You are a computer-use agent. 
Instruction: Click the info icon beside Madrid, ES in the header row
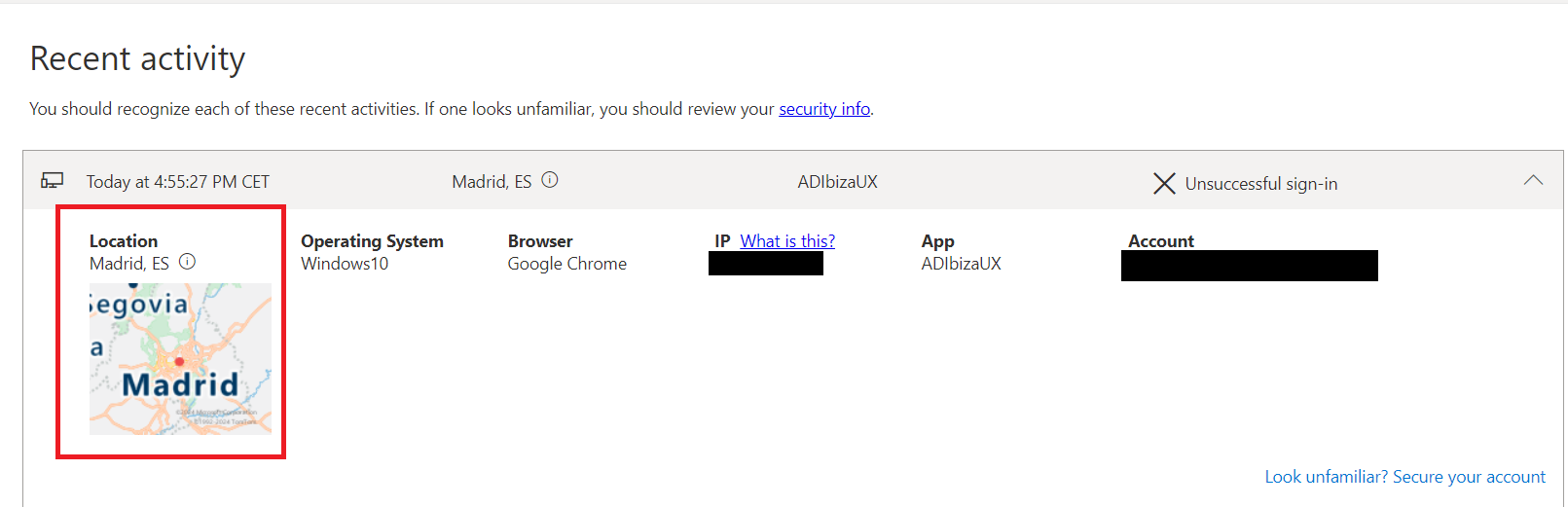point(550,180)
